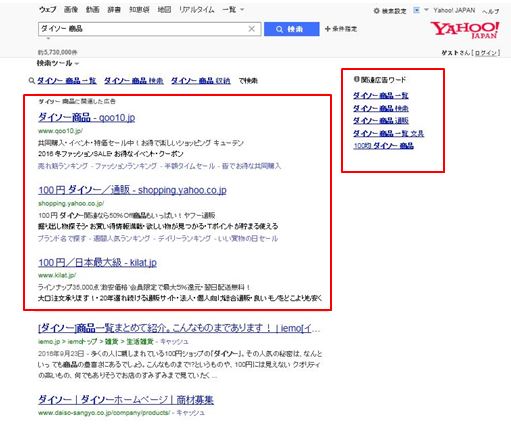Open the 100円／日本最大級 kilat.jp link

(97, 262)
